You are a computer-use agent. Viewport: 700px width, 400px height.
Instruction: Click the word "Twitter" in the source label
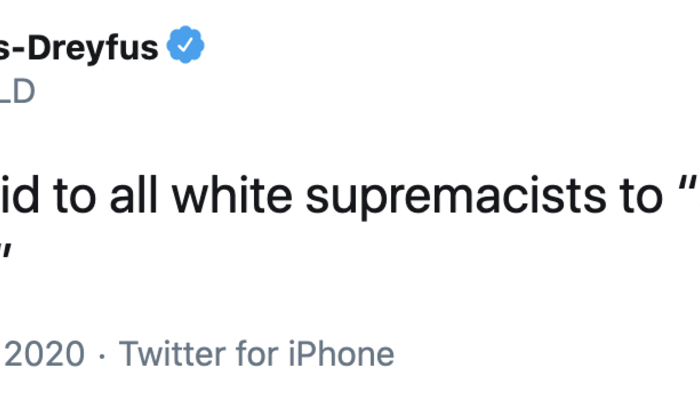168,354
